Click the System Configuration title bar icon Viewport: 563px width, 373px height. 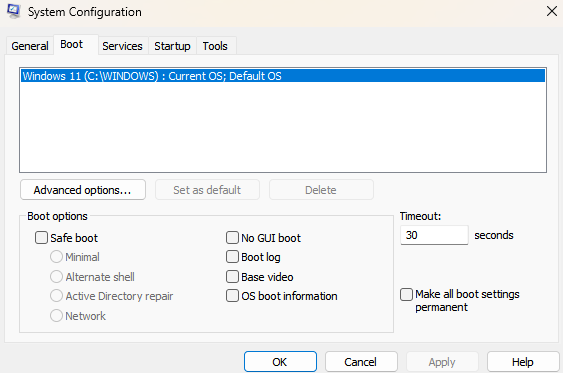pos(13,11)
